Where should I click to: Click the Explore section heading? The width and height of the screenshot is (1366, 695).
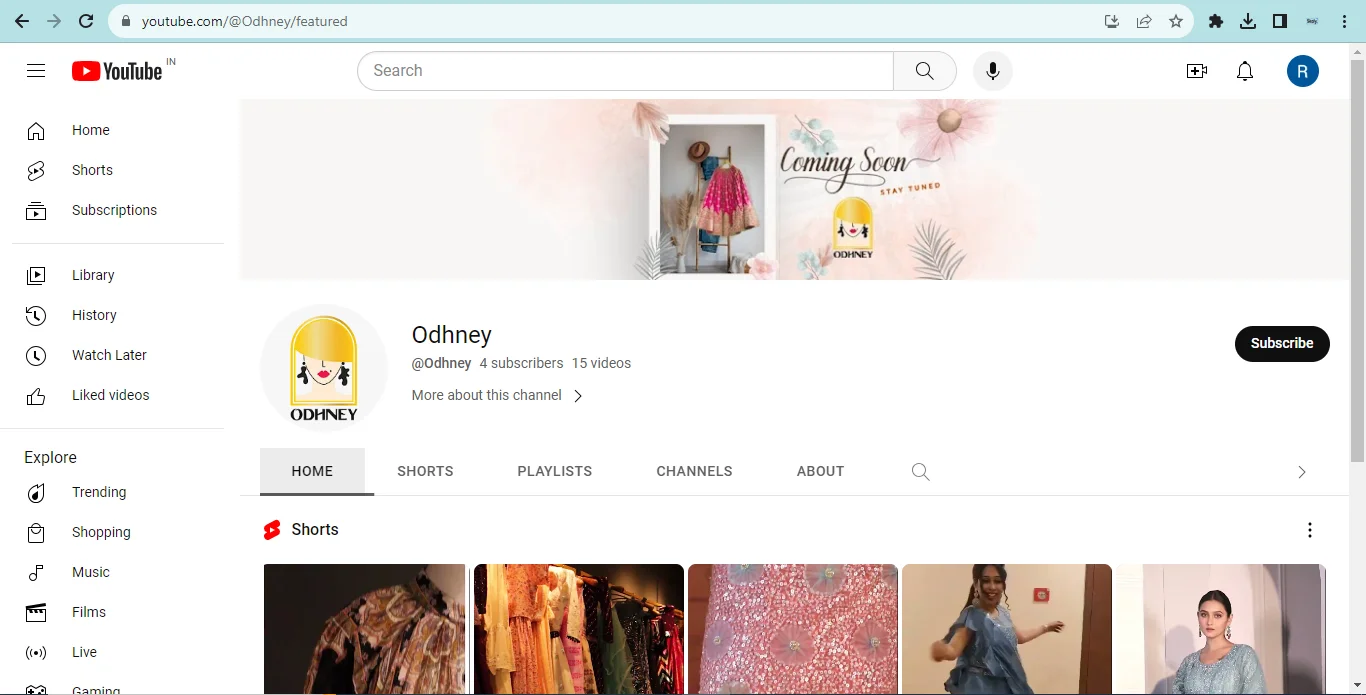click(x=50, y=458)
